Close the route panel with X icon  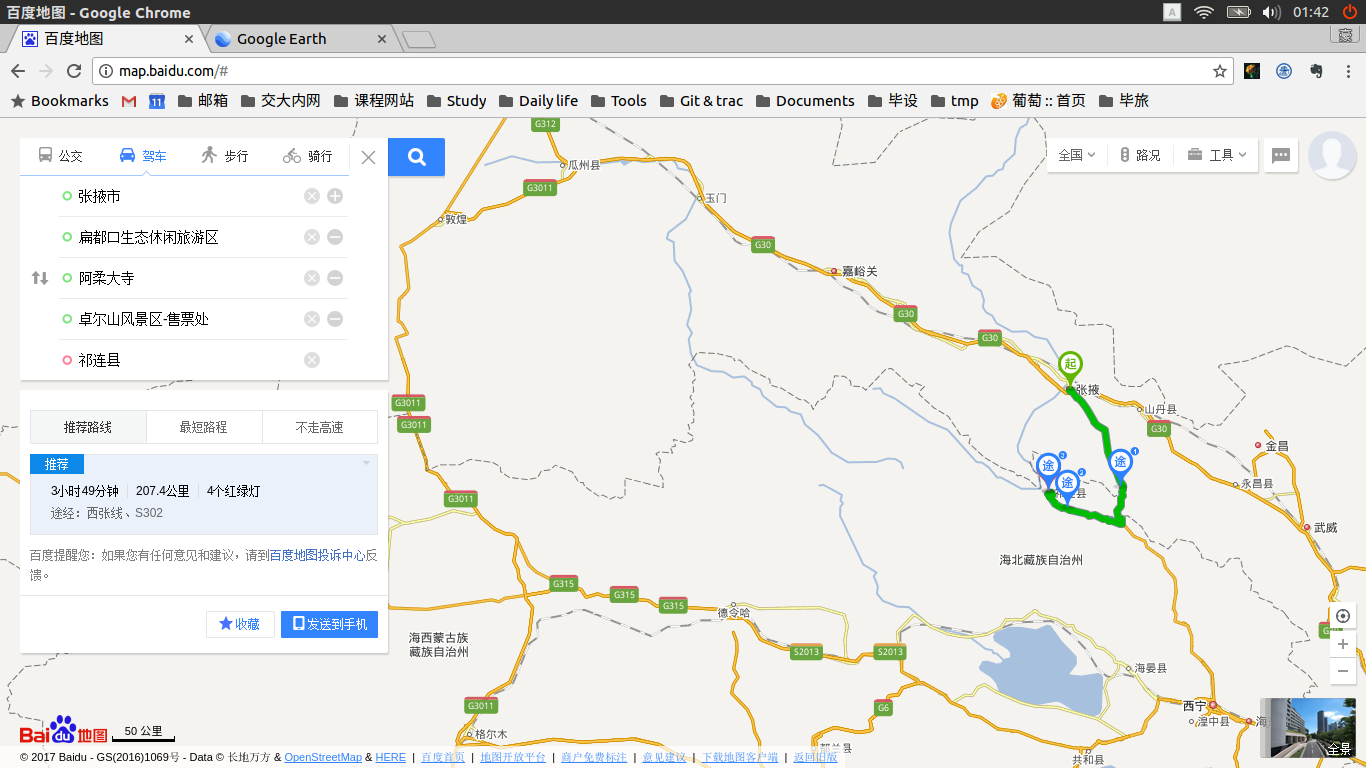(368, 157)
